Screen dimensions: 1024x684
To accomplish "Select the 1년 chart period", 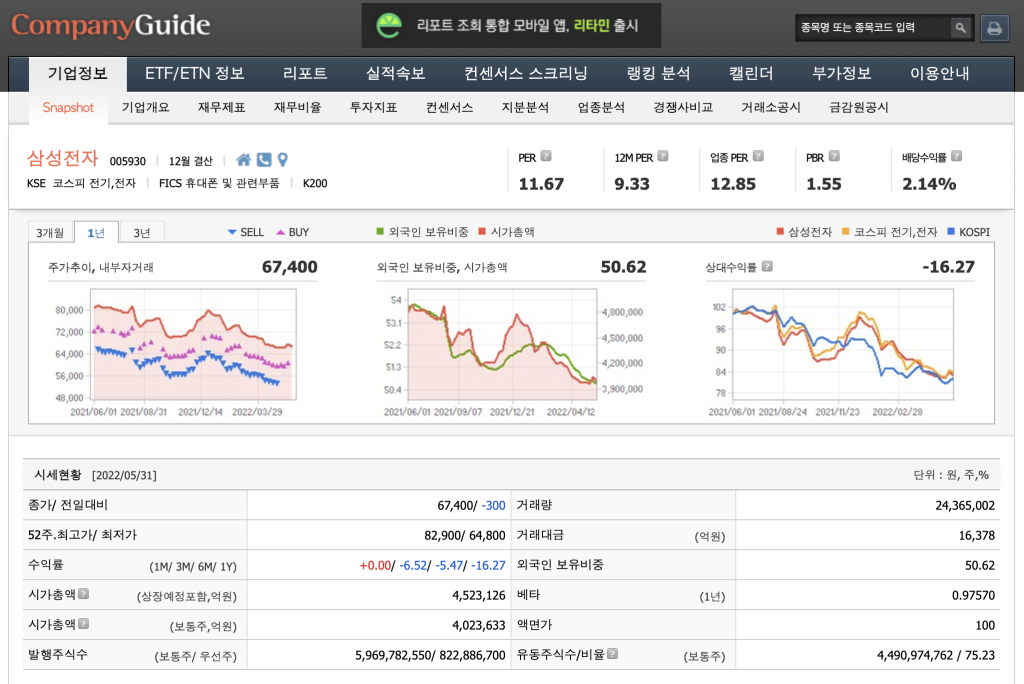I will pyautogui.click(x=96, y=233).
